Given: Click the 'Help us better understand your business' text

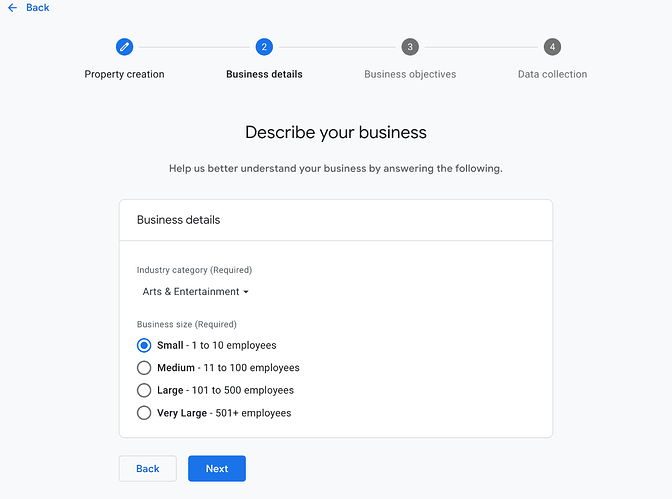Looking at the screenshot, I should pyautogui.click(x=336, y=168).
